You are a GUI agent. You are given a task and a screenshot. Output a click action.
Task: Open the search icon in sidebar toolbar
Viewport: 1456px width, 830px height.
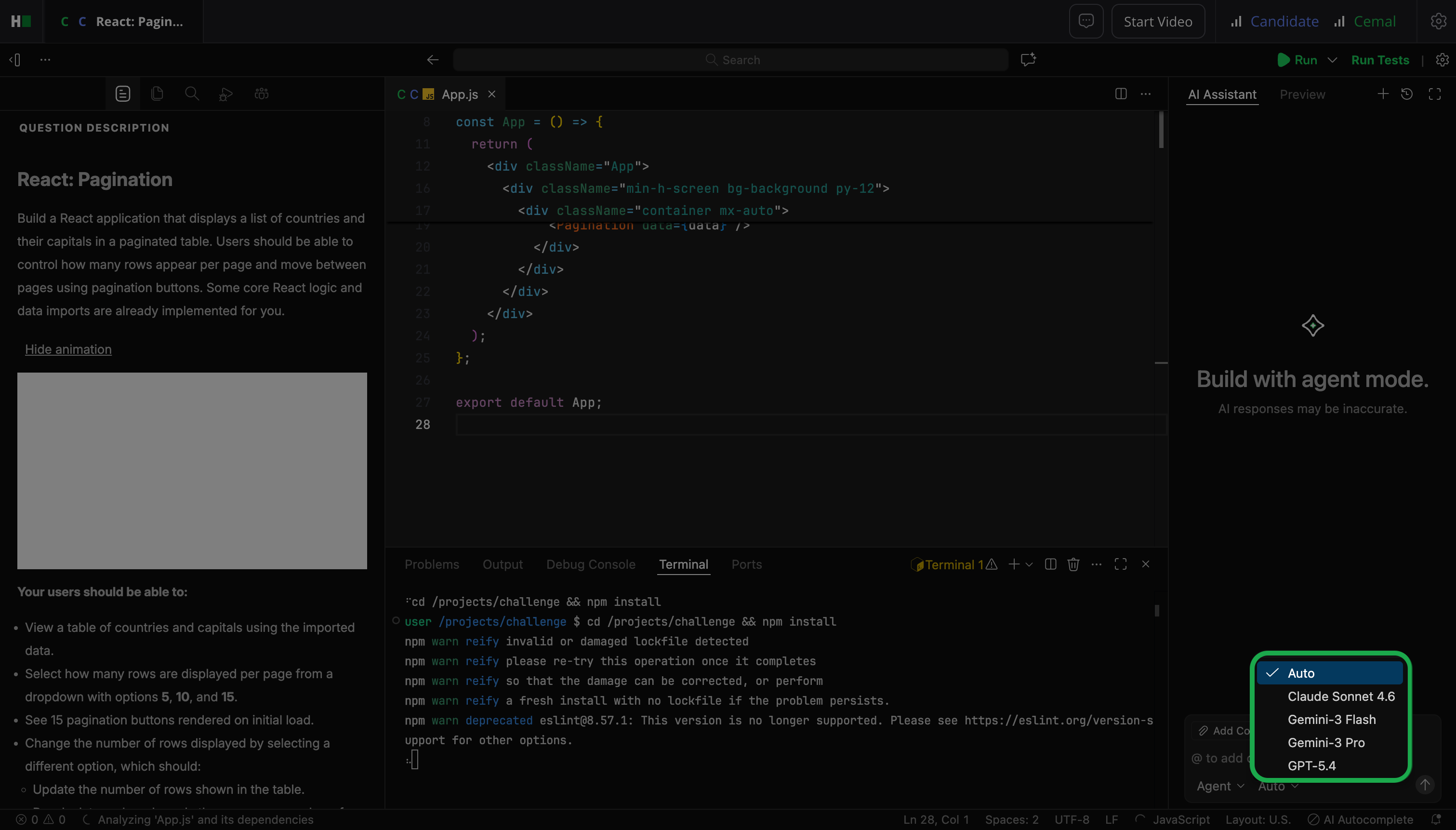[192, 94]
